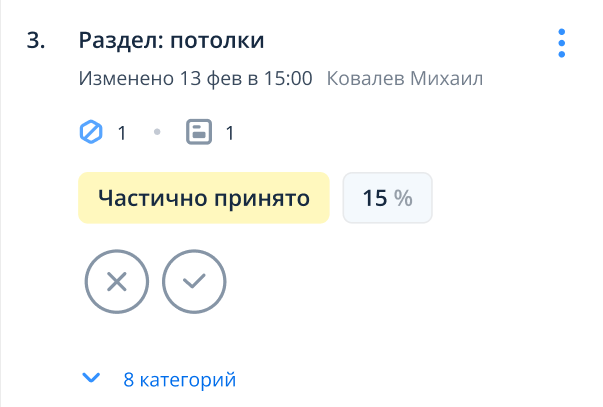Click the percent sign in the progress box

pos(403,198)
